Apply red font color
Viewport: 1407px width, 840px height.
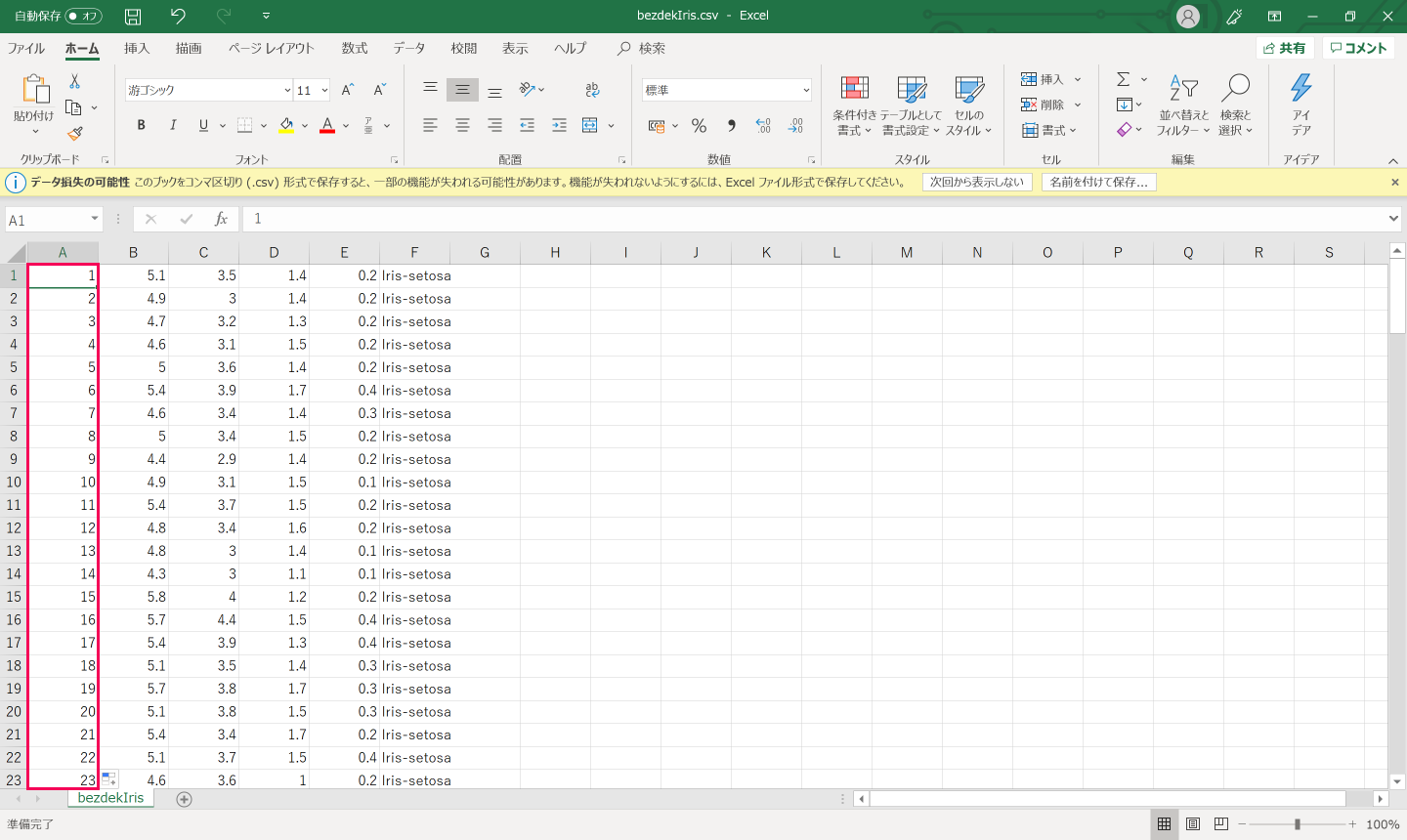pos(327,125)
